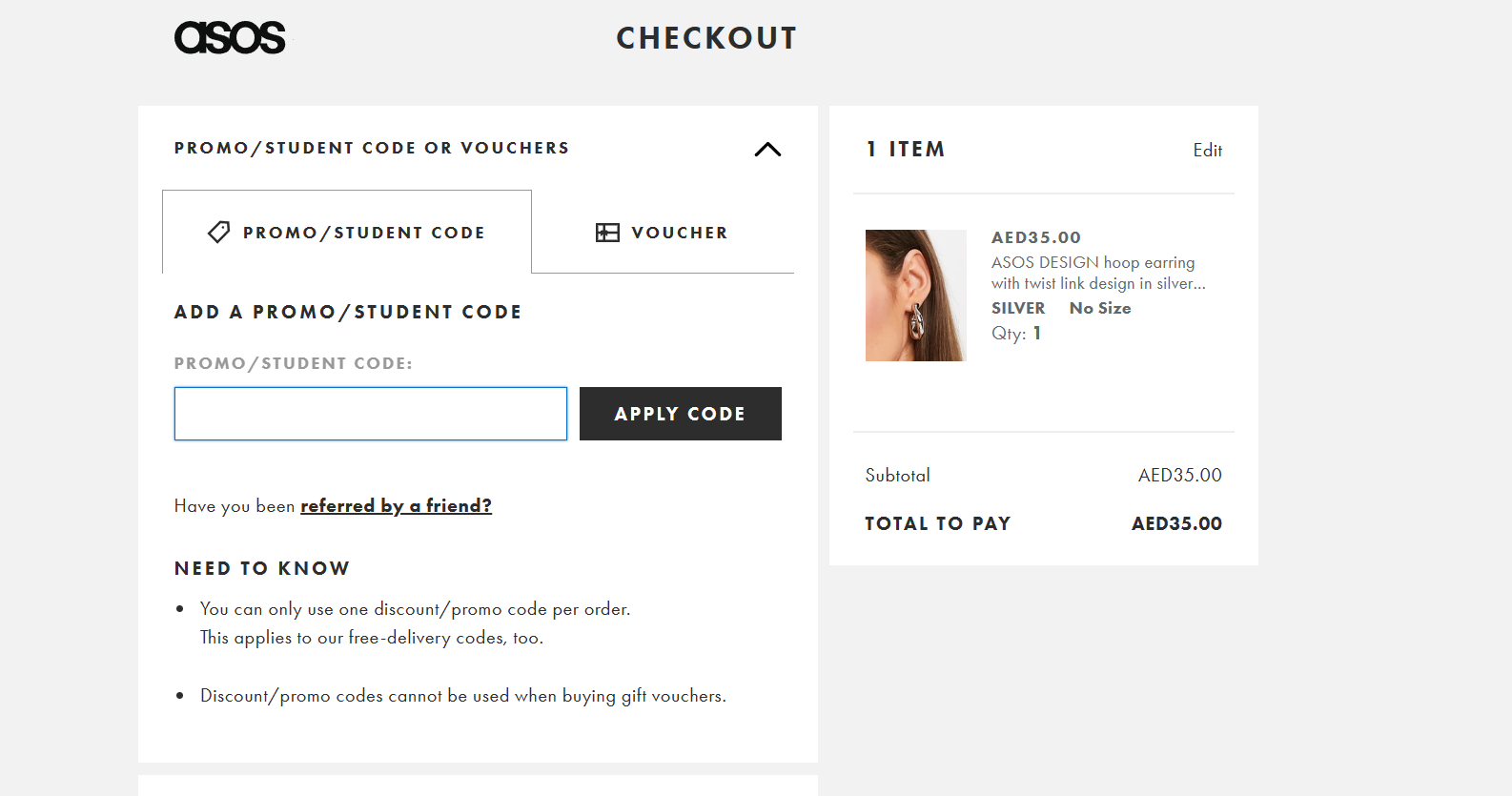Click the ASOS DESIGN hoop earring description
Screen dimensions: 1512x796
coord(1097,273)
